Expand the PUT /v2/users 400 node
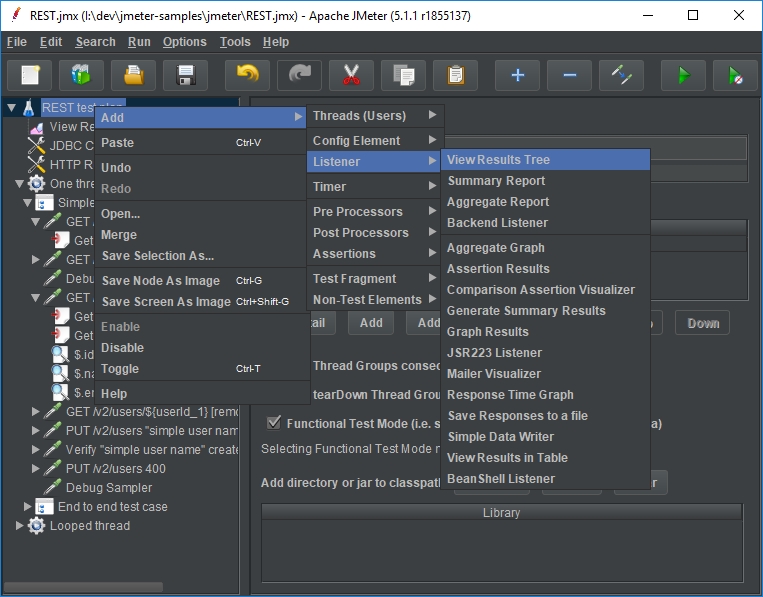Viewport: 763px width, 597px height. 35,469
